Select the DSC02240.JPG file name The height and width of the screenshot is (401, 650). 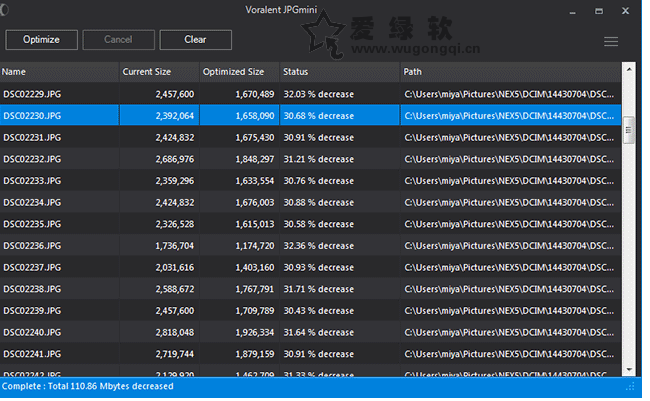coord(32,332)
